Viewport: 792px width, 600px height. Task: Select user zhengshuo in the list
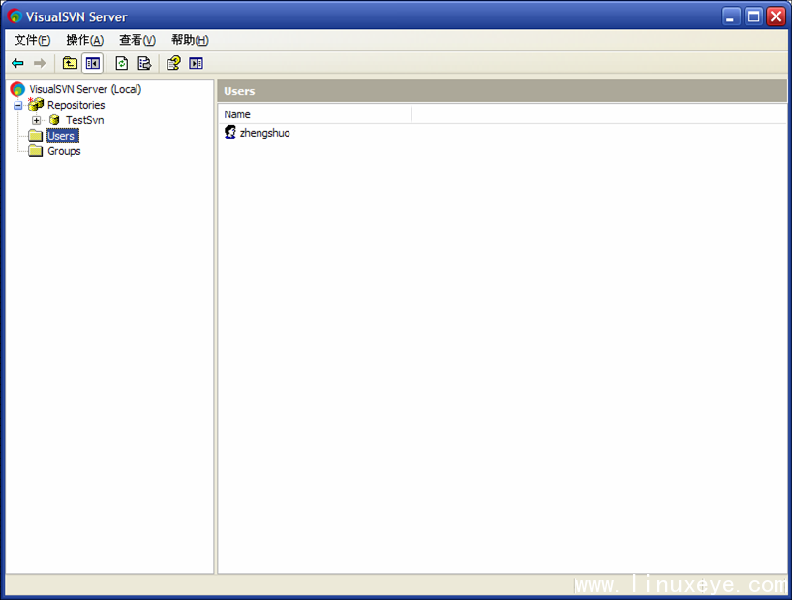pos(265,133)
